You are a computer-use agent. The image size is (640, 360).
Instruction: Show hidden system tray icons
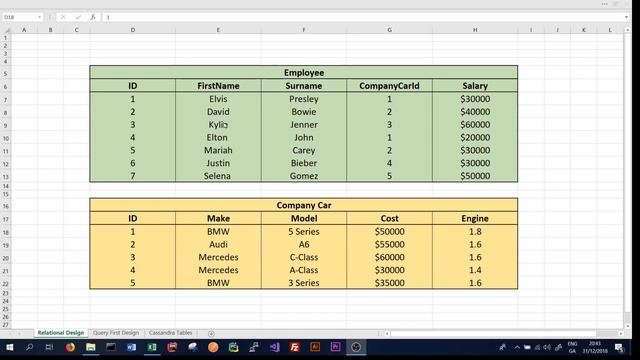[517, 347]
